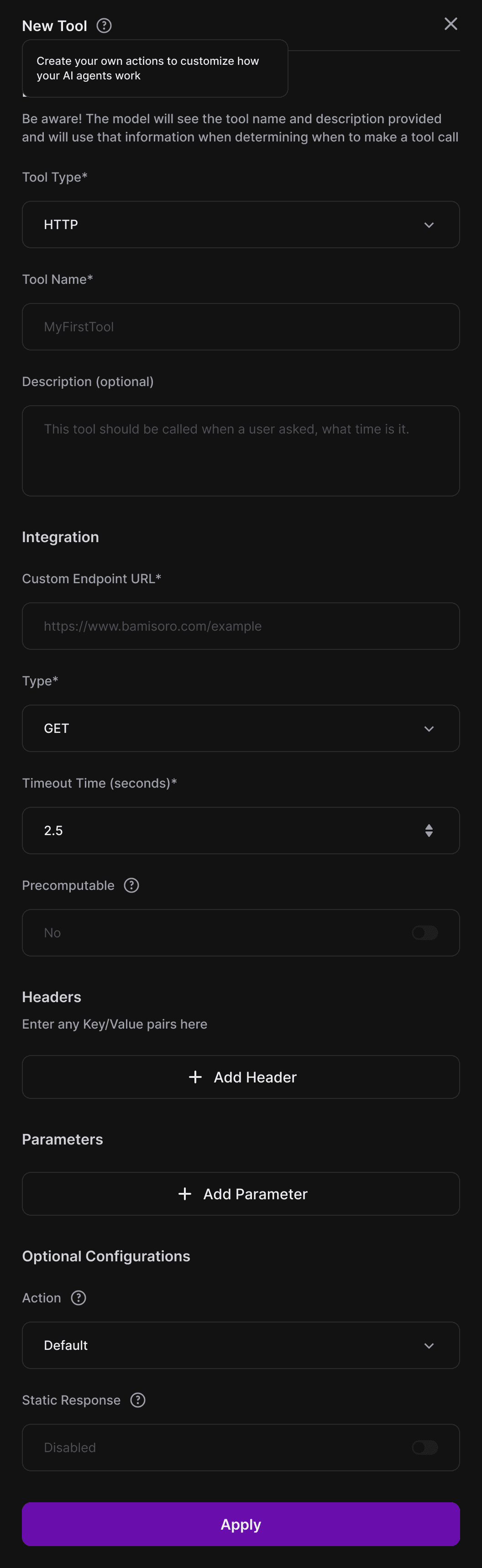Click the Custom Endpoint URL field

tap(241, 627)
